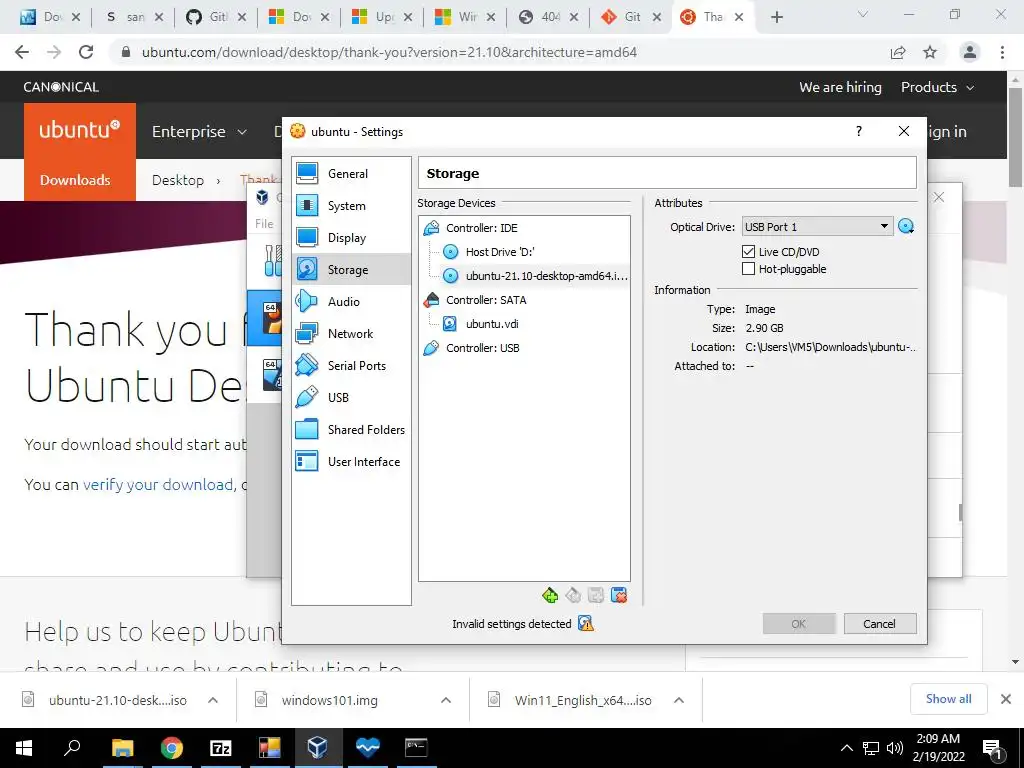1024x768 pixels.
Task: Open options arrow for Win11_English_x64 iso download
Action: [679, 700]
